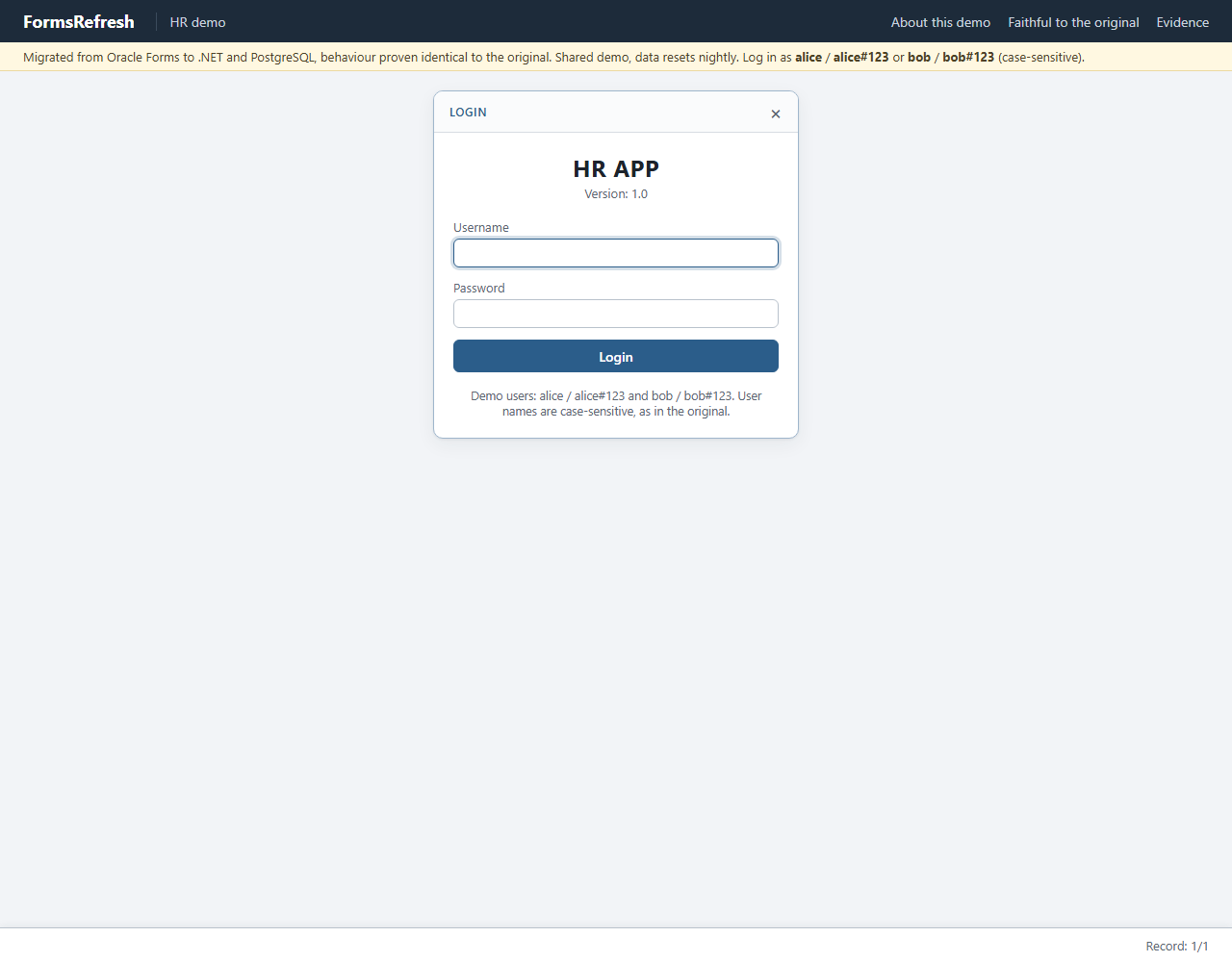Select the yellow migration banner text

(x=553, y=58)
